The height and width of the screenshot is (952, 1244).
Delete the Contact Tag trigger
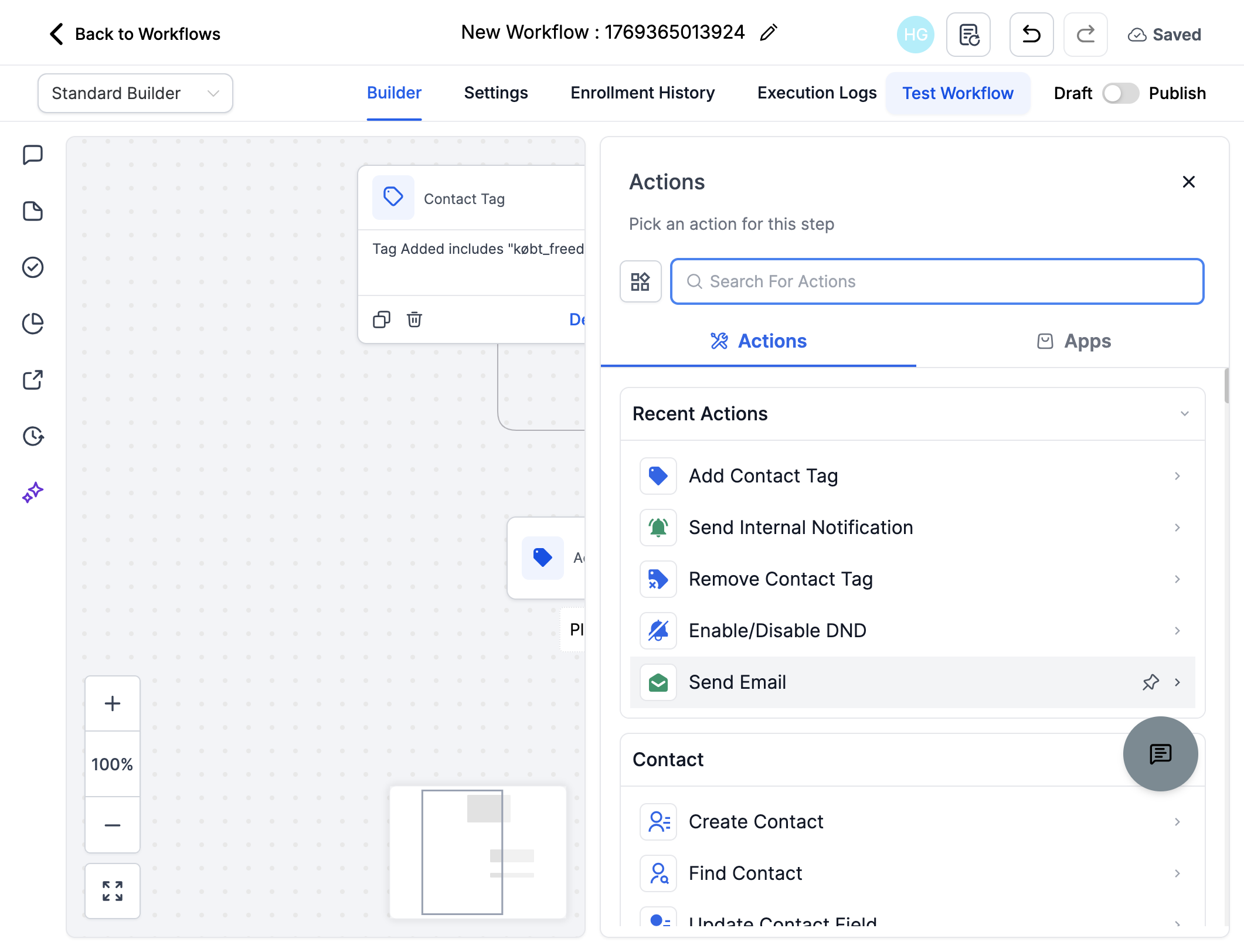(x=414, y=319)
